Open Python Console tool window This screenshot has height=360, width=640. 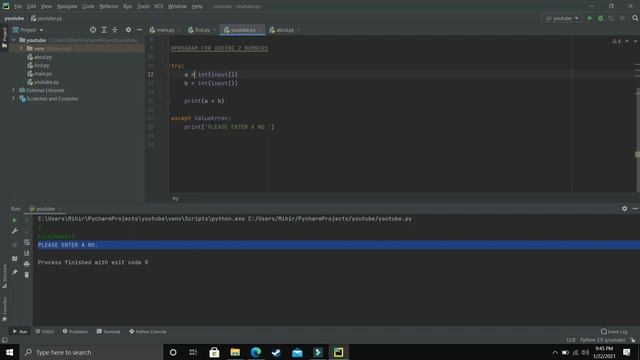[147, 332]
